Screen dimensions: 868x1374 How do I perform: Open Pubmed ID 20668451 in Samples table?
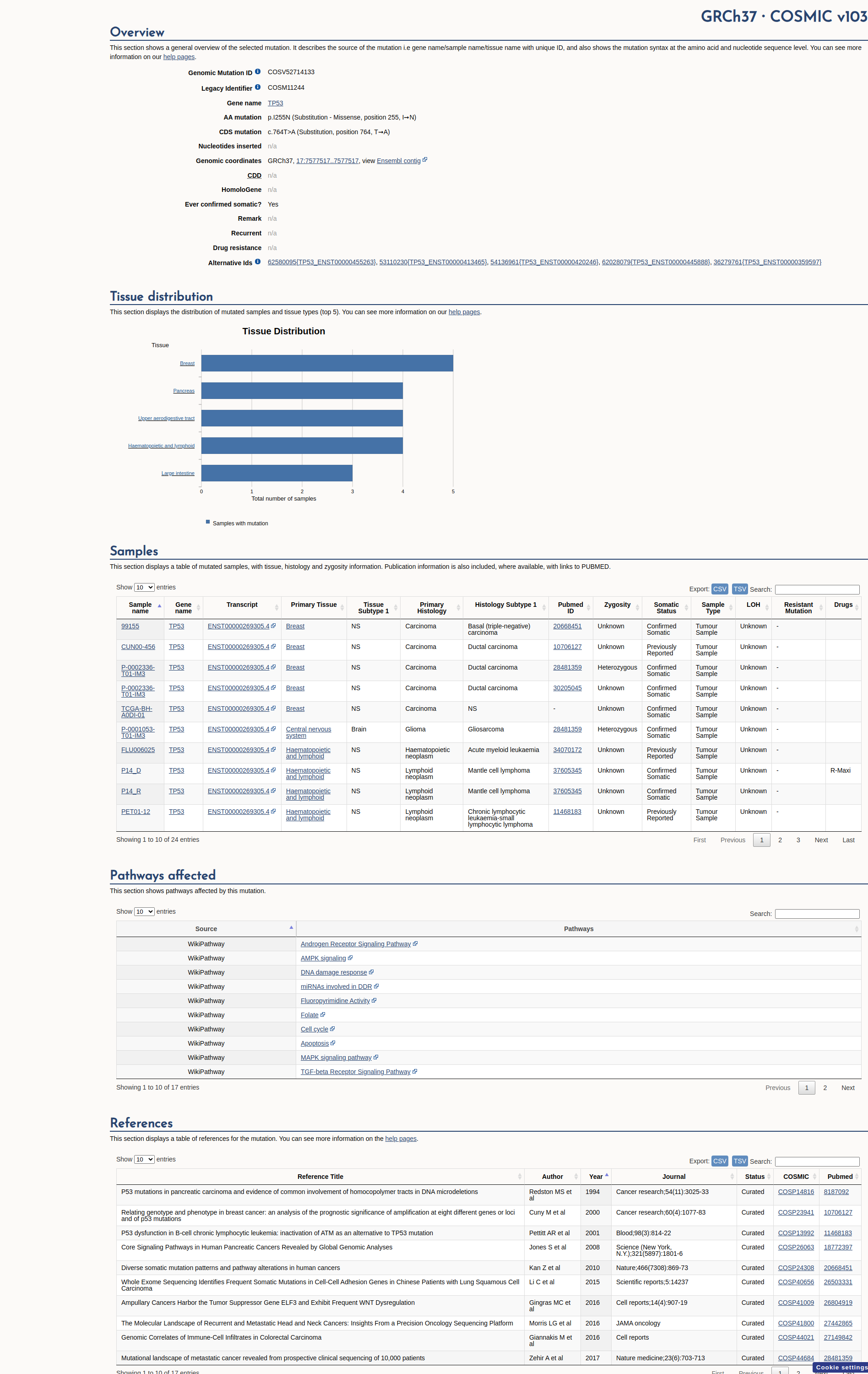click(568, 626)
